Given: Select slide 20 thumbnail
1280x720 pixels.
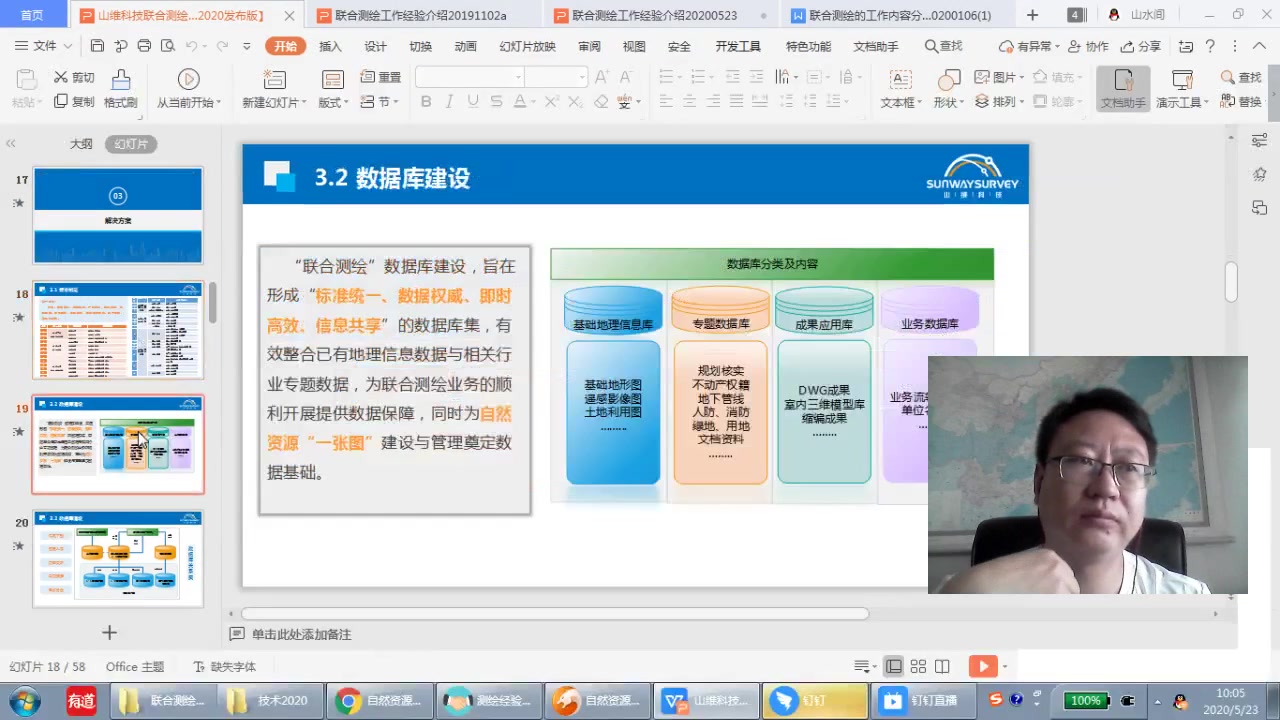Looking at the screenshot, I should click(118, 558).
